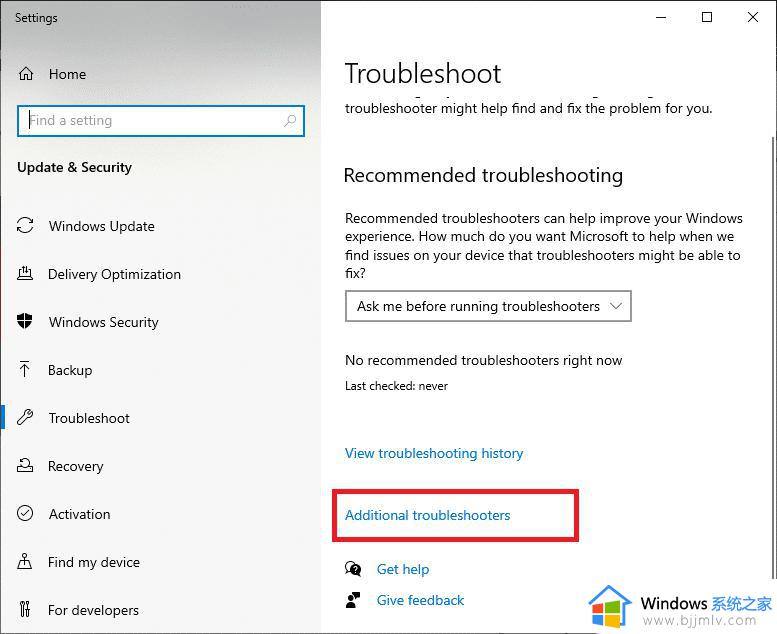This screenshot has width=777, height=634.
Task: Click the Windows Security shield icon
Action: click(25, 321)
